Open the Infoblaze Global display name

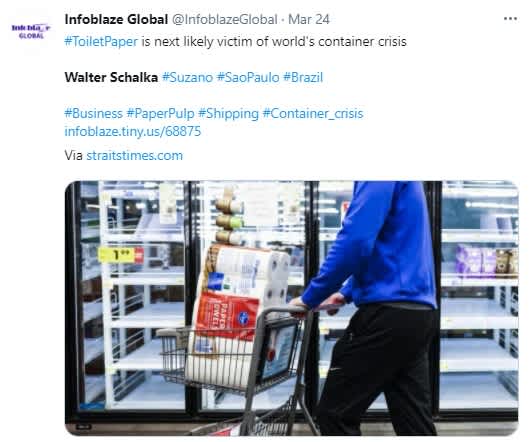click(116, 19)
